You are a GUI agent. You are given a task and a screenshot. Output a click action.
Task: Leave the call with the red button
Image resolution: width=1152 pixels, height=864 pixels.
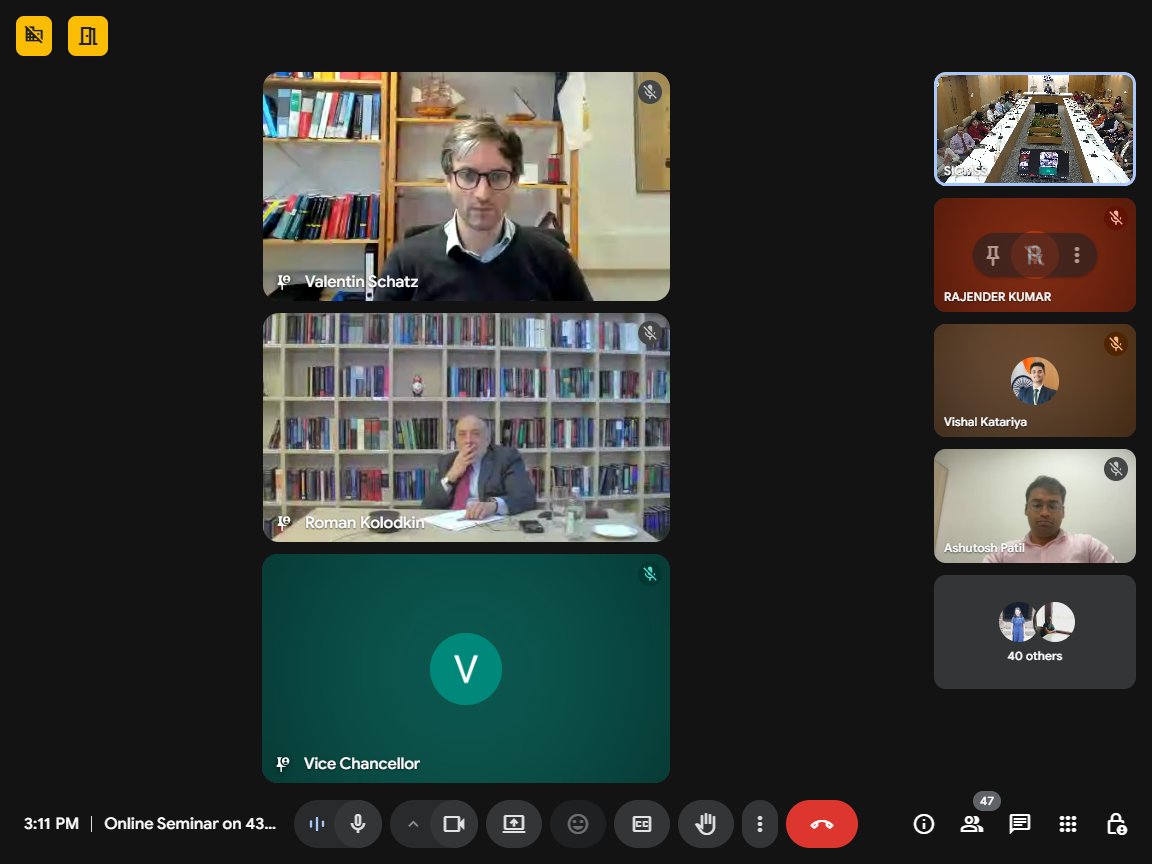coord(821,824)
